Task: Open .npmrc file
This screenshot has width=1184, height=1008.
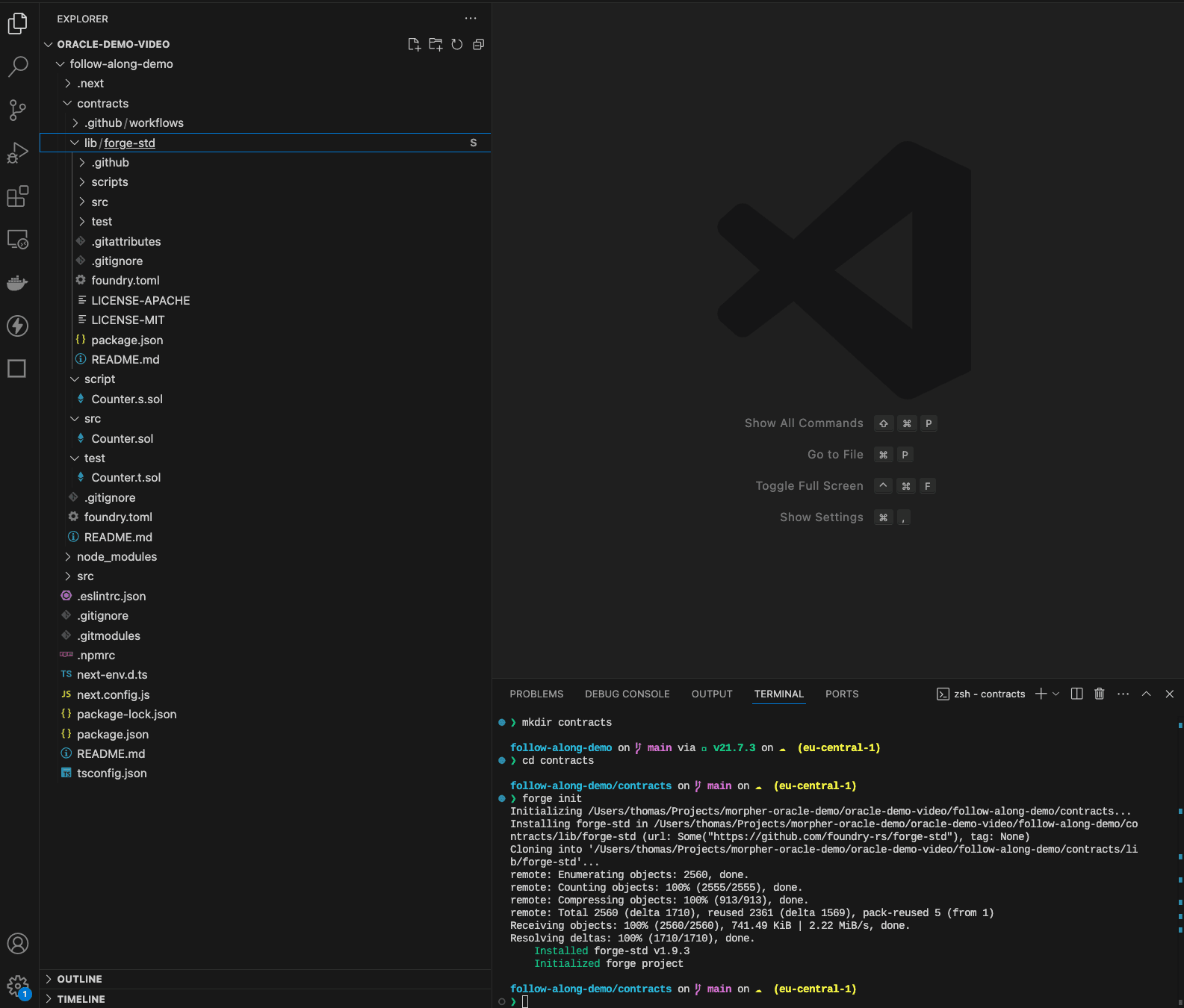Action: pyautogui.click(x=265, y=656)
